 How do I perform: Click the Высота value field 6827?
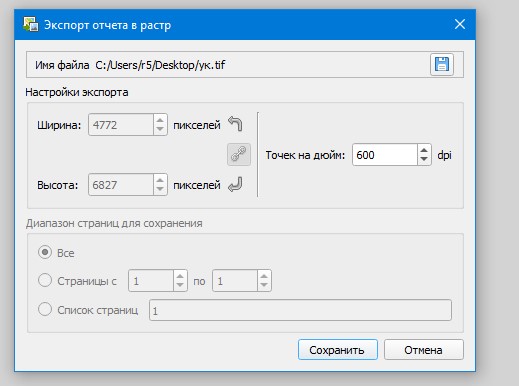pyautogui.click(x=121, y=185)
